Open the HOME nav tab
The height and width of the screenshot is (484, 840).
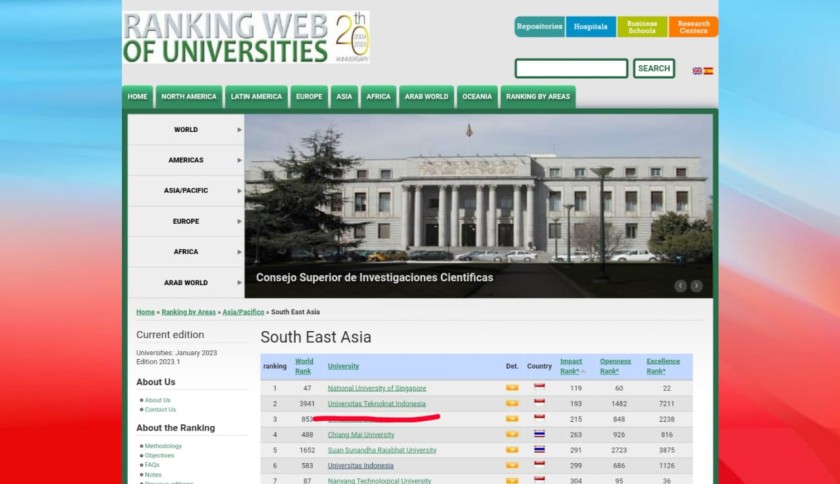[138, 97]
